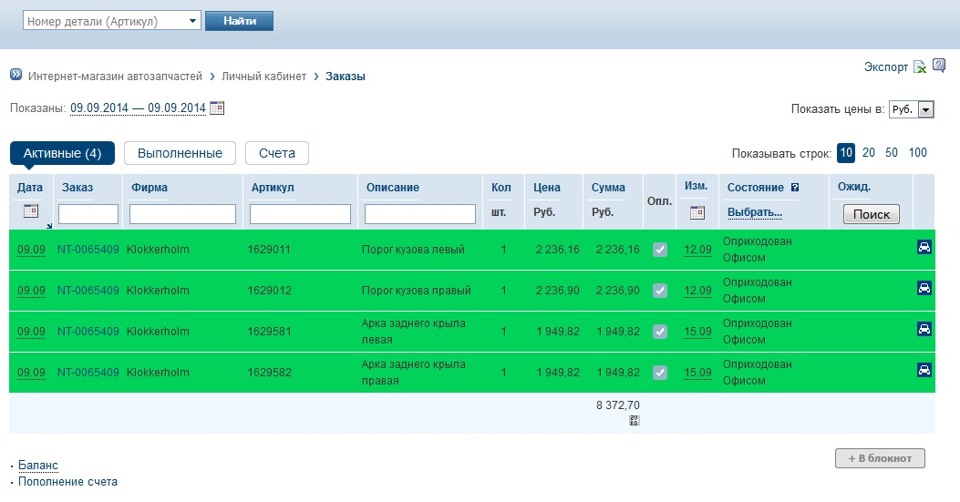Sort by the Заказ column header
The image size is (960, 502).
pyautogui.click(x=77, y=187)
